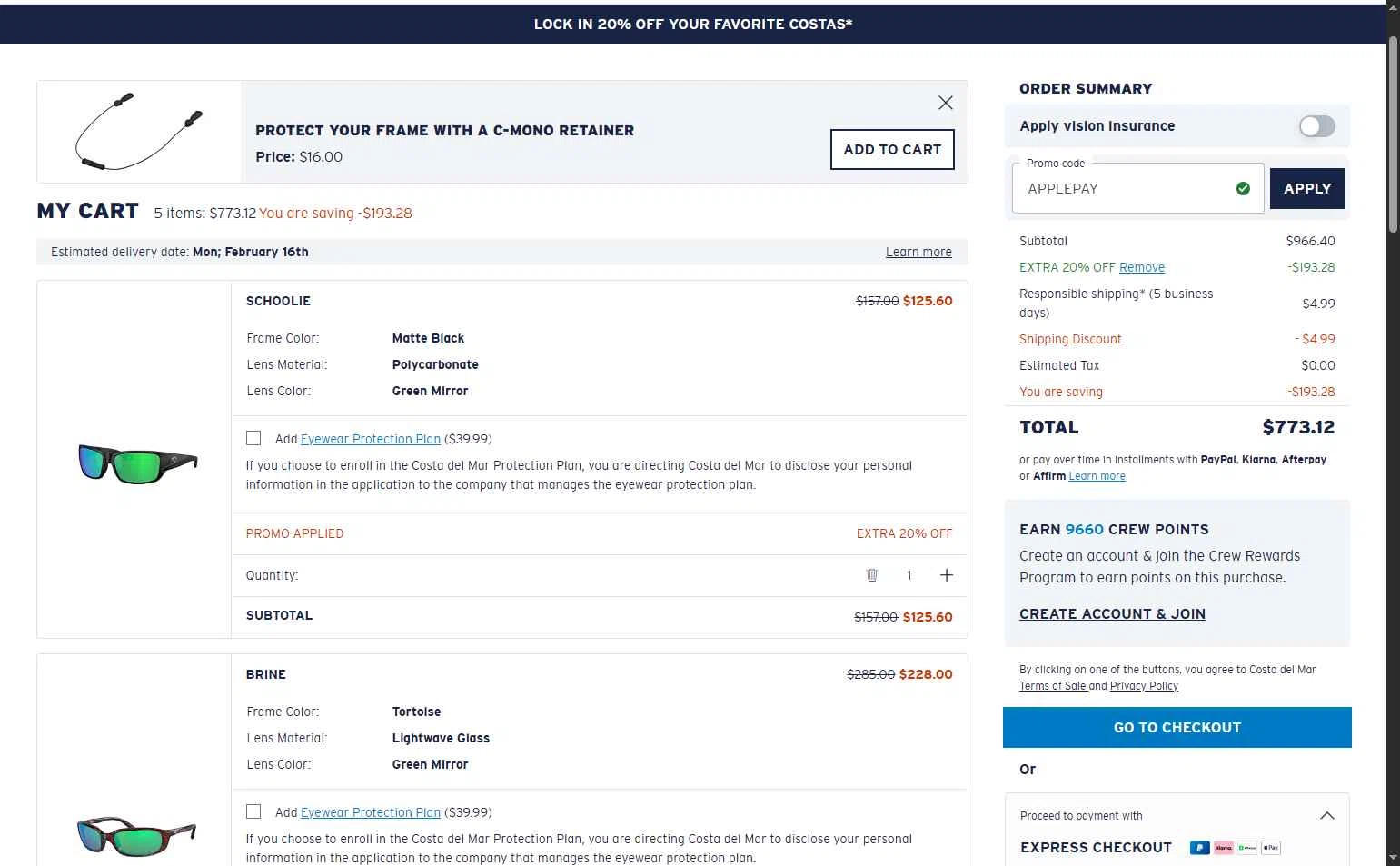Open installments Learn more link
Screen dimensions: 1400x866
click(x=1097, y=476)
